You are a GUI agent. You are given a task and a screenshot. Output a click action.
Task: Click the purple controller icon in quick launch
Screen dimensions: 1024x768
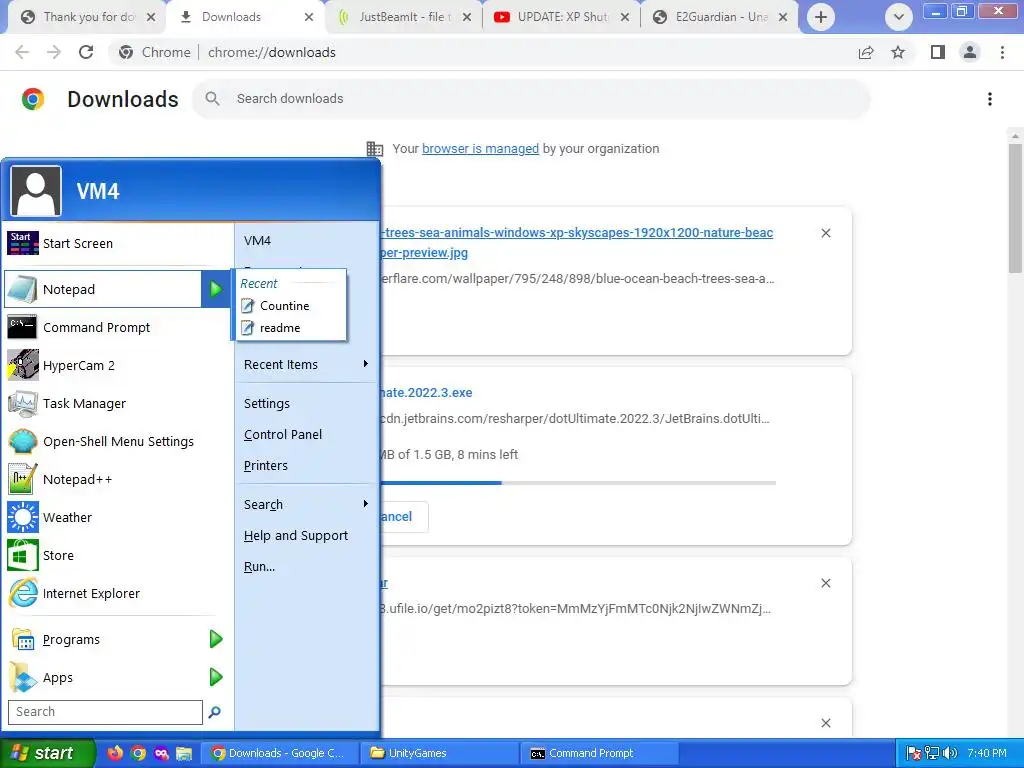point(161,753)
